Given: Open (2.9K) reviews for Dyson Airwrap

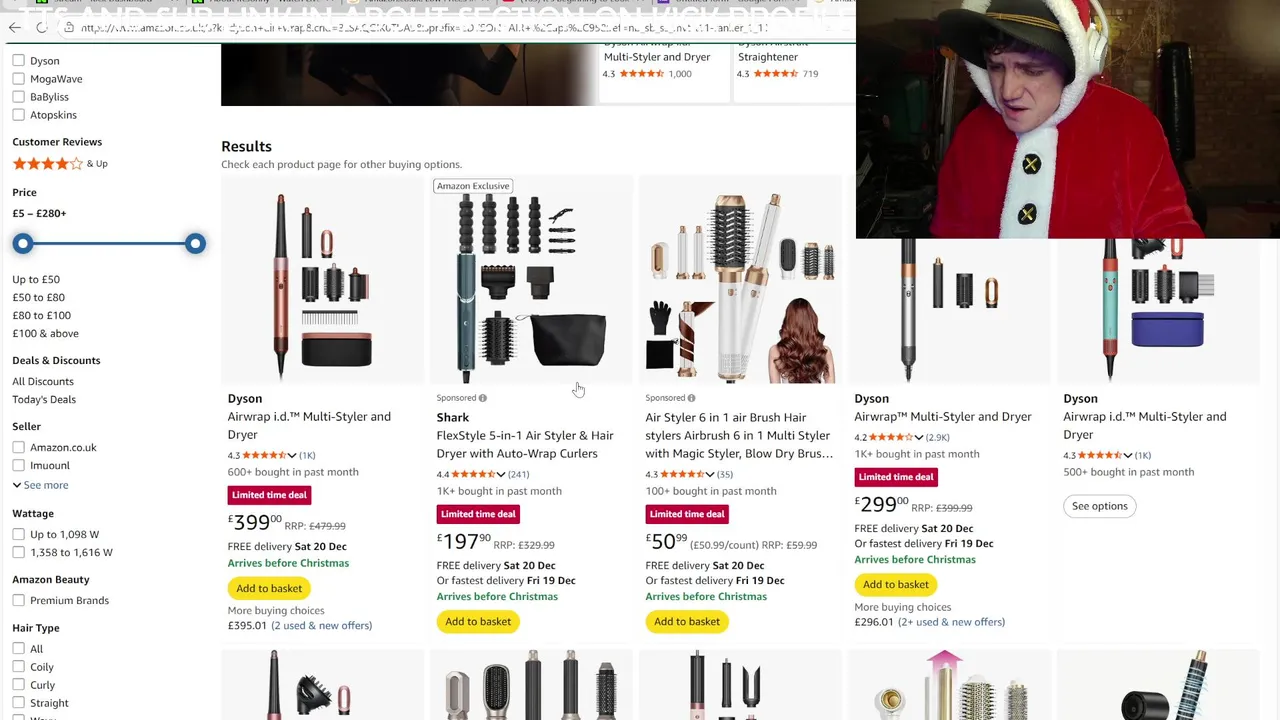Looking at the screenshot, I should point(937,438).
